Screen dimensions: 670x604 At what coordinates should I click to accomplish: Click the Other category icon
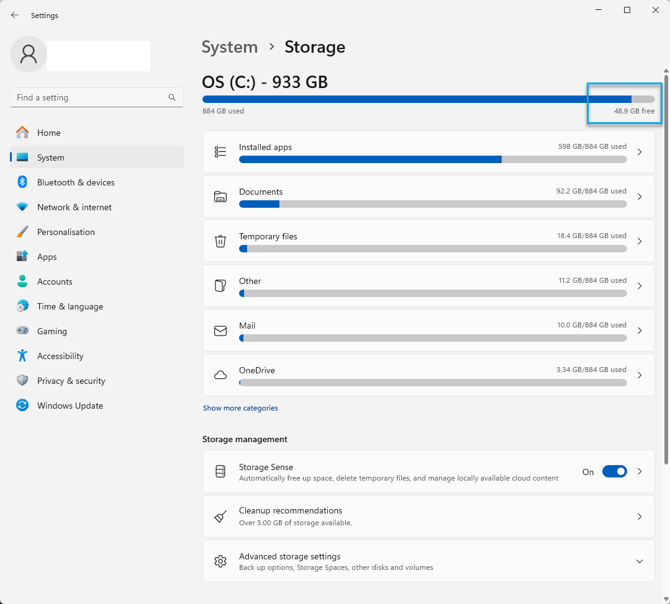tap(220, 285)
